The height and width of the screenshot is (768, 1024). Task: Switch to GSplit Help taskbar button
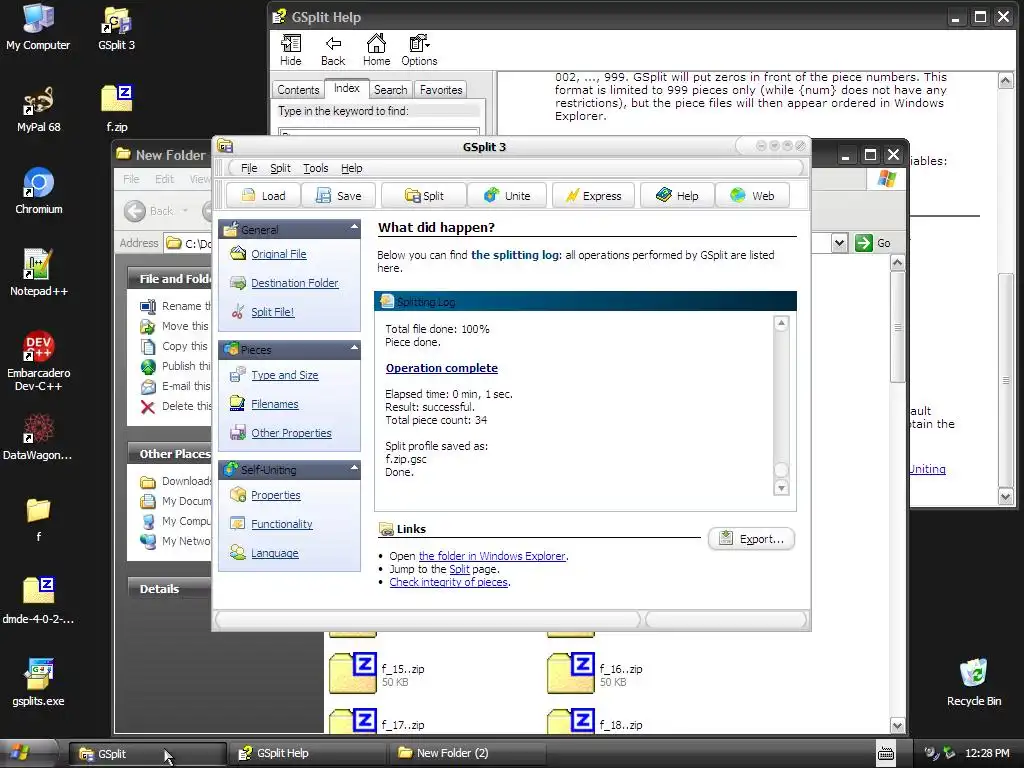click(x=307, y=754)
